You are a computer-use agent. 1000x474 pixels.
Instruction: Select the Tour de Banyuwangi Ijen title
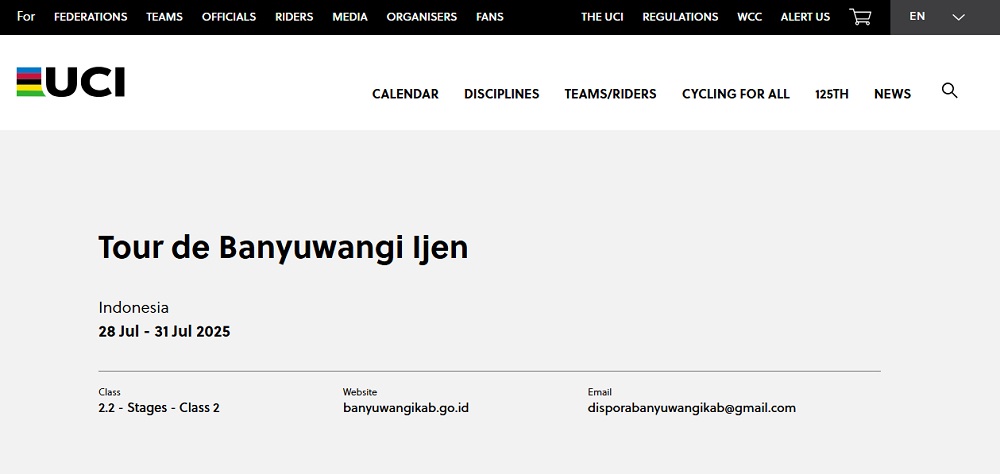coord(283,248)
